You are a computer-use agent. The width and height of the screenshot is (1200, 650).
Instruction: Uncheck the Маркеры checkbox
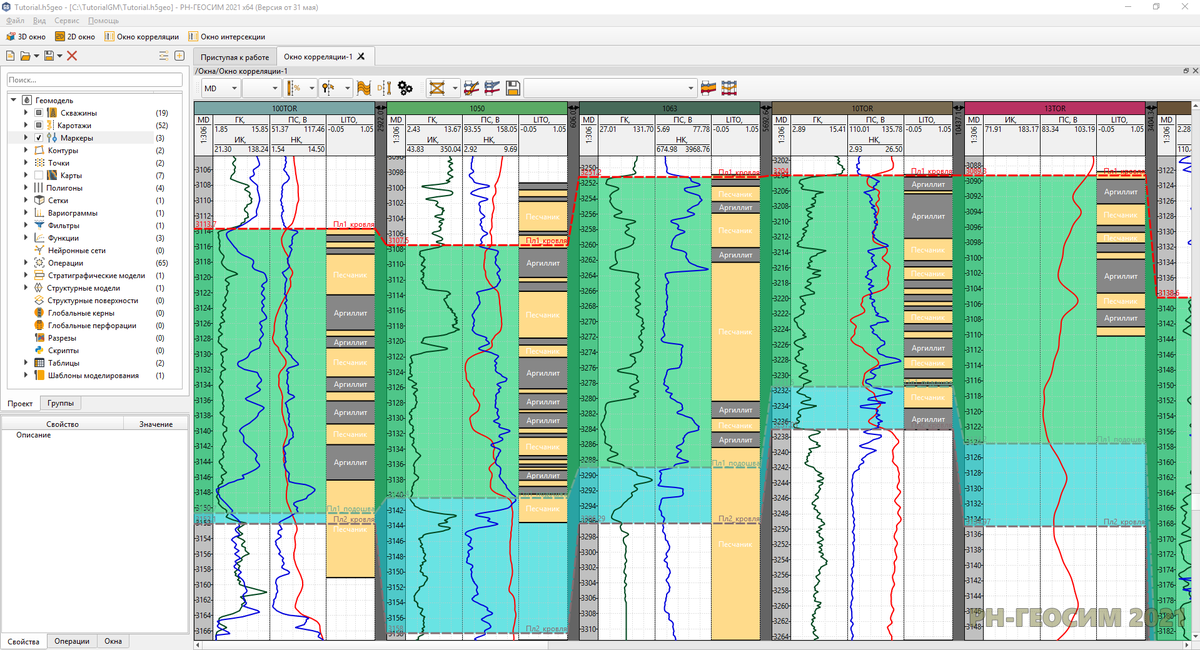(39, 138)
